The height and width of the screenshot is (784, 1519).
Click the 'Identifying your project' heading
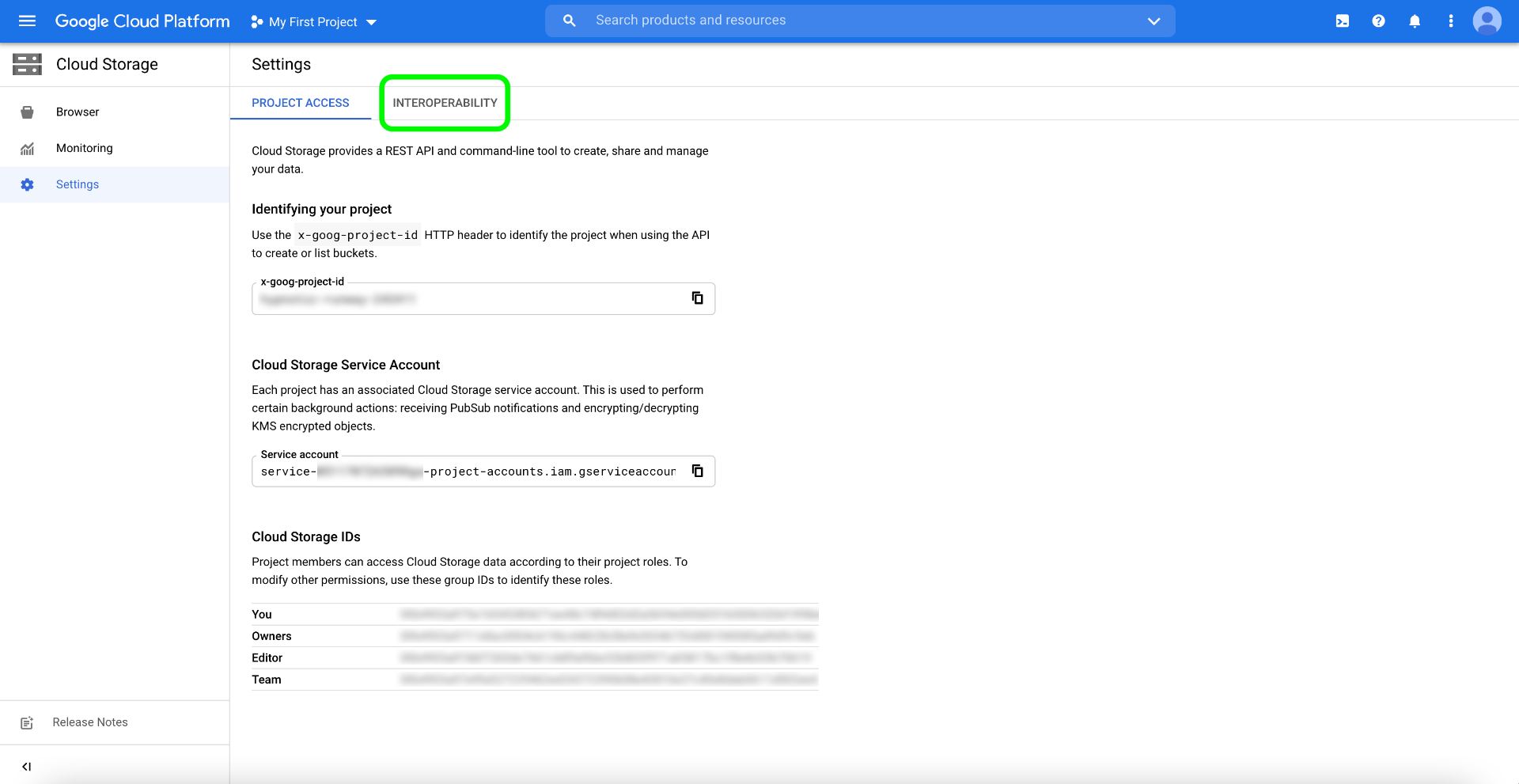321,209
